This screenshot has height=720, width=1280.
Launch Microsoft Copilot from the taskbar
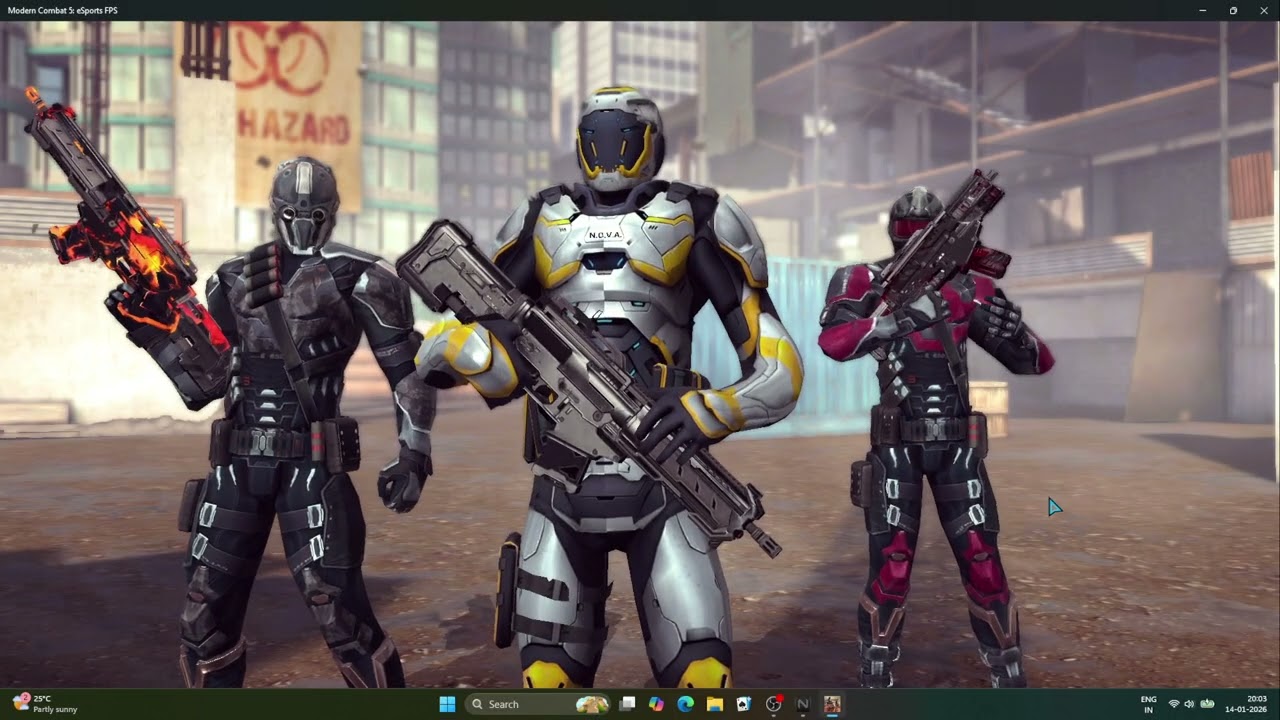click(x=656, y=704)
